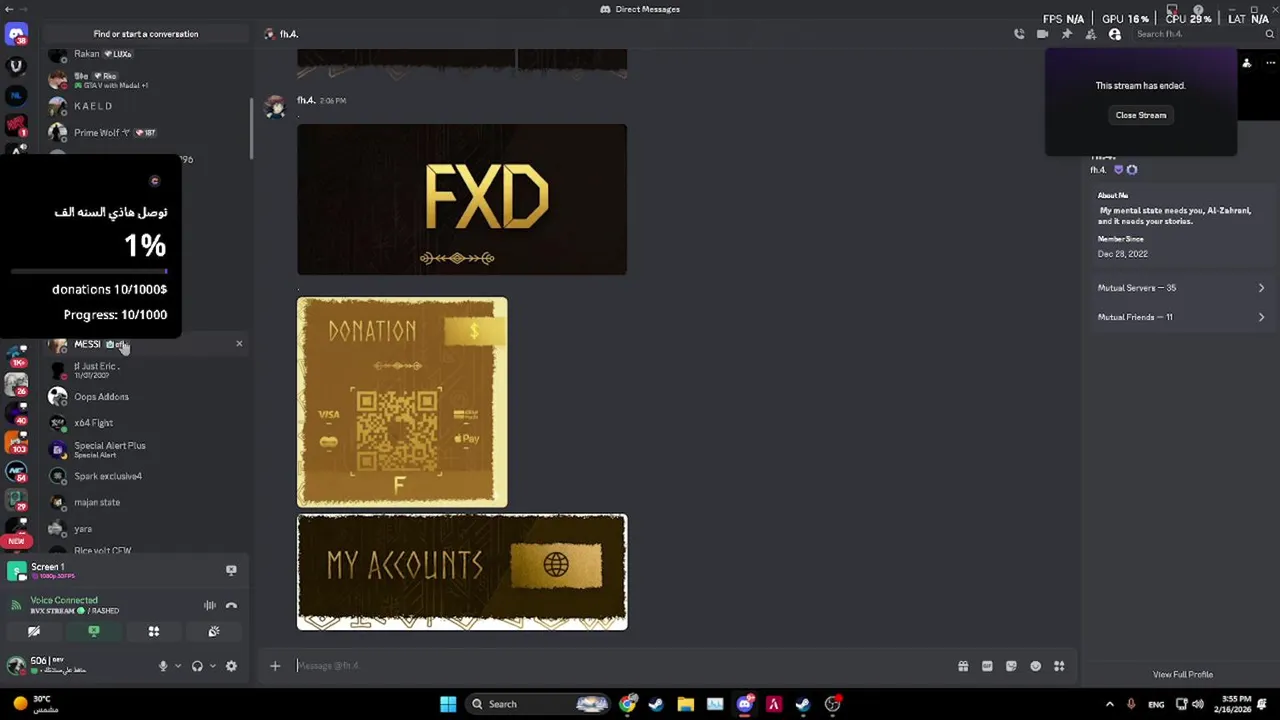Image resolution: width=1280 pixels, height=720 pixels.
Task: Open the emoji picker
Action: (x=1035, y=666)
